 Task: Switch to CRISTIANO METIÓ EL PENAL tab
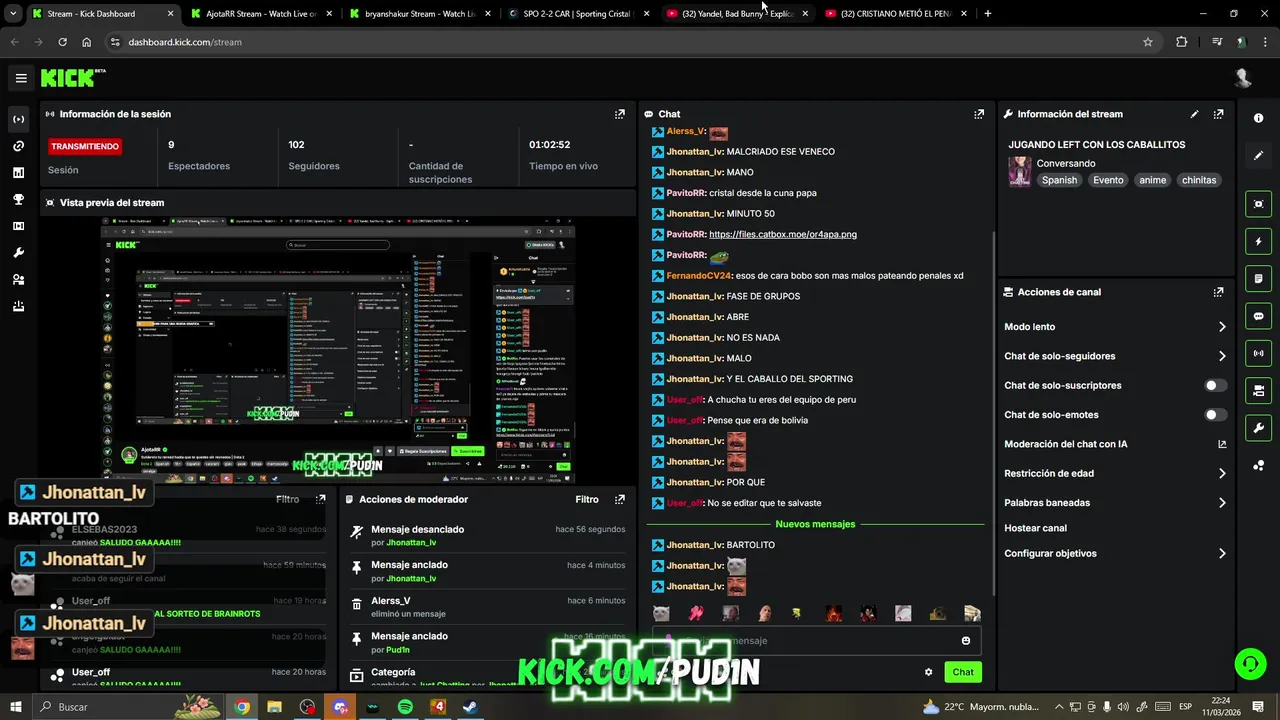click(x=897, y=14)
